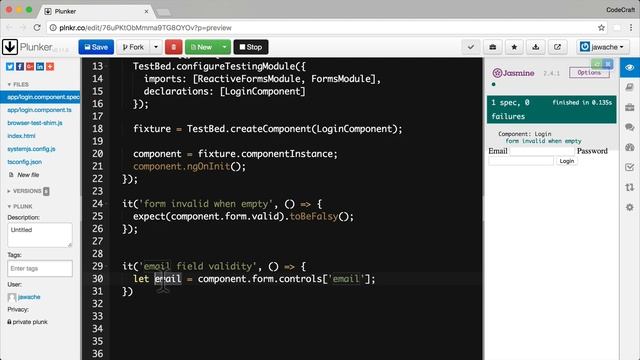Click the checkmark toolbar icon
The height and width of the screenshot is (360, 640).
471,47
